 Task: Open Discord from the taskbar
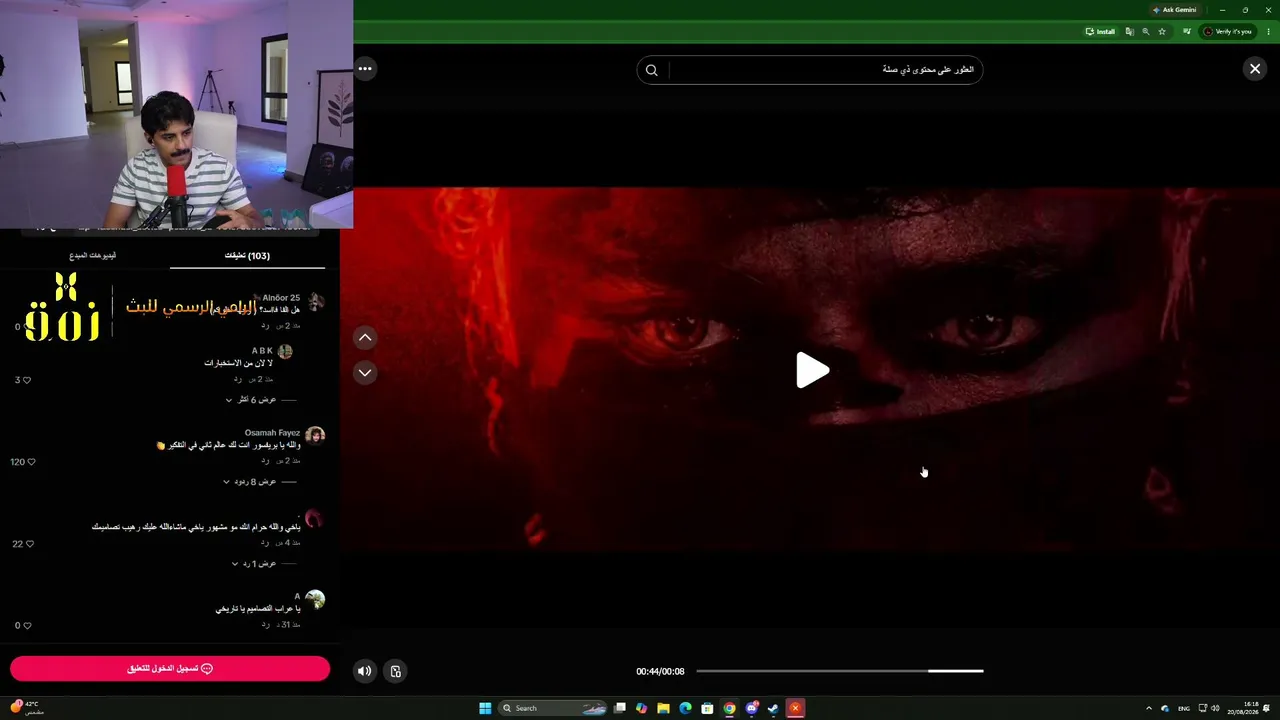[x=751, y=708]
